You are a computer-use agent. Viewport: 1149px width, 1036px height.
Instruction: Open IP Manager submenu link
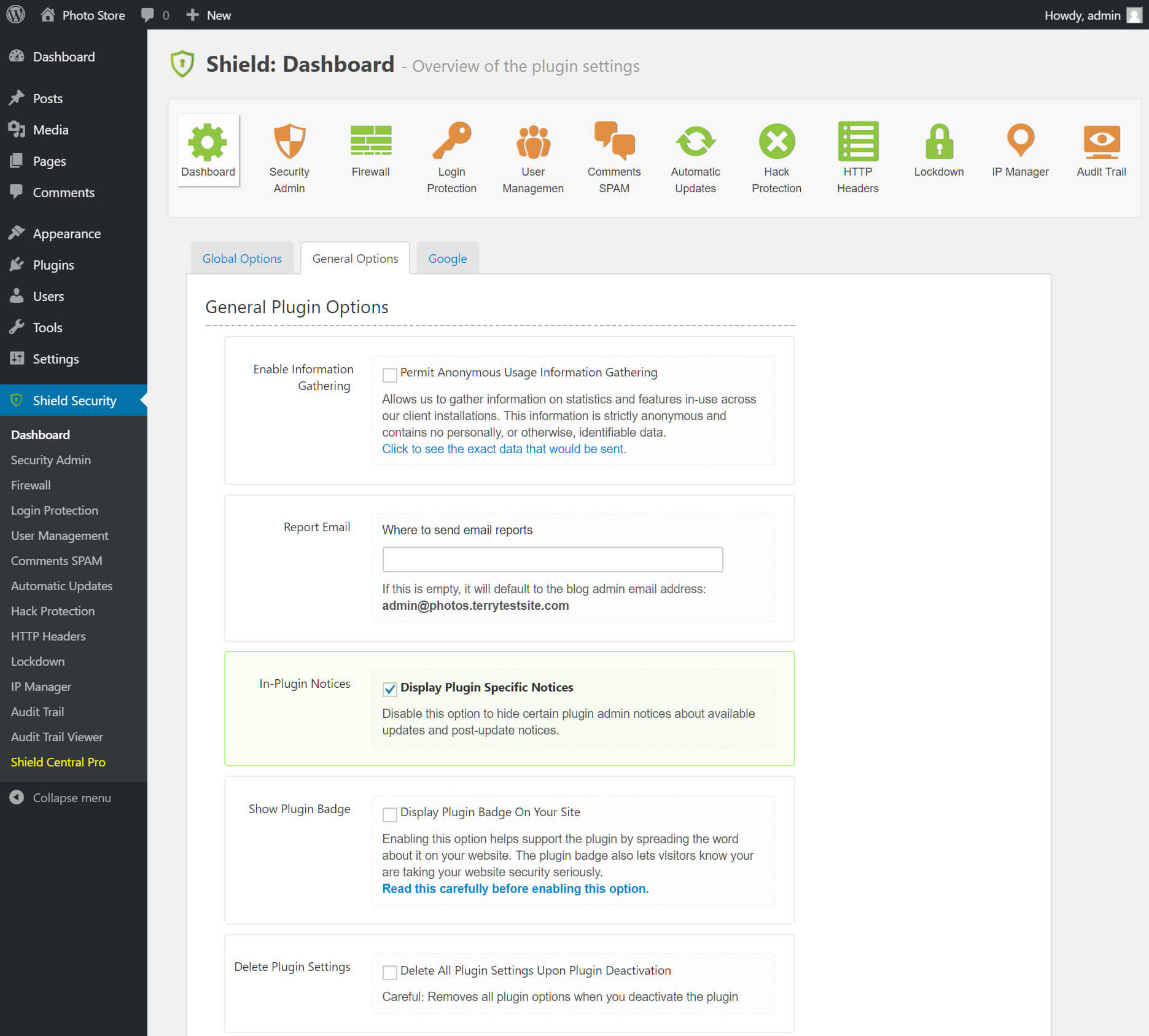tap(41, 687)
